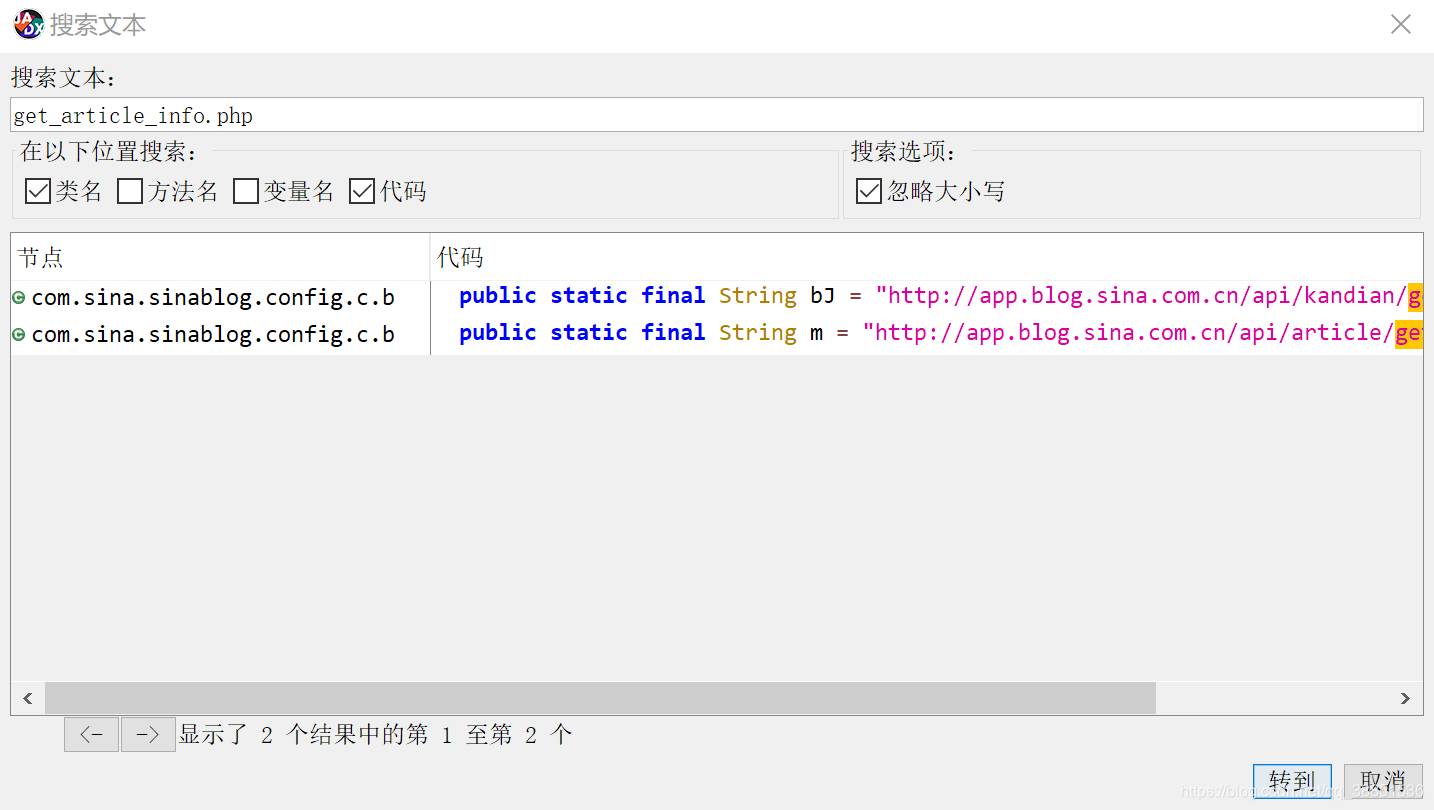Enable the 方法名 checkbox
1434x810 pixels.
(x=130, y=191)
